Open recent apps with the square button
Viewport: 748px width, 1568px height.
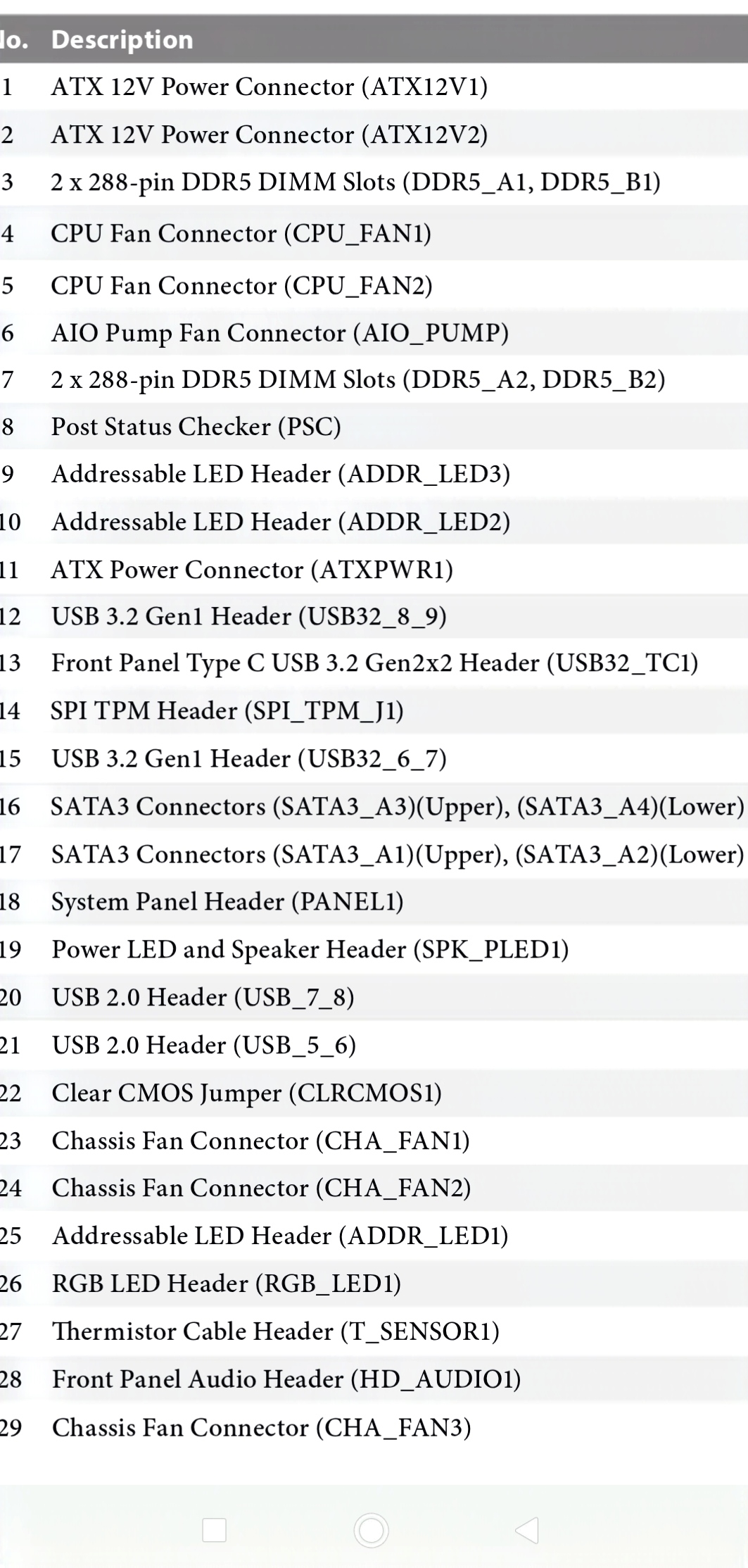(214, 1530)
